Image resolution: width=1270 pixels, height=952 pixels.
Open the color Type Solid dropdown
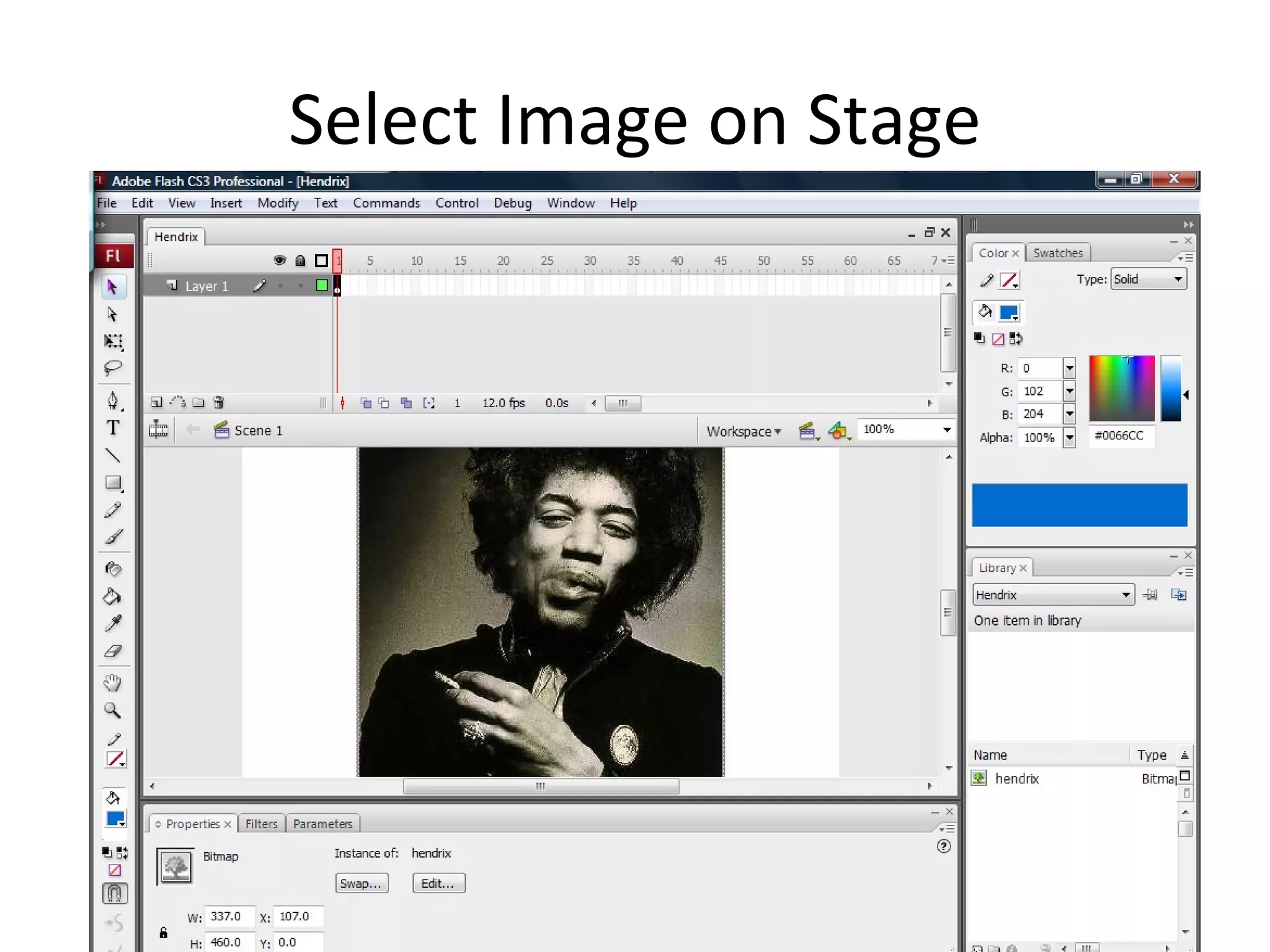point(1148,280)
